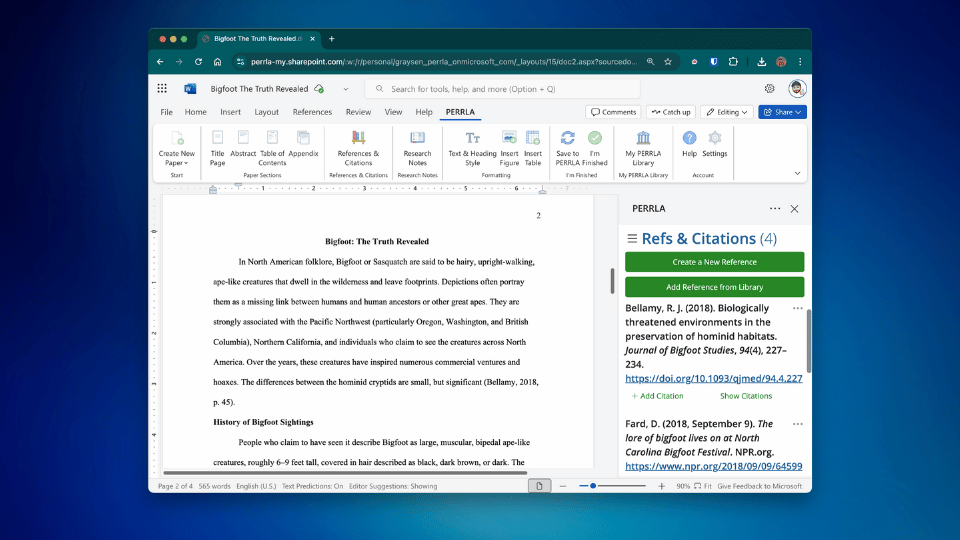This screenshot has width=960, height=540.
Task: Expand the Editing mode dropdown
Action: coord(727,112)
